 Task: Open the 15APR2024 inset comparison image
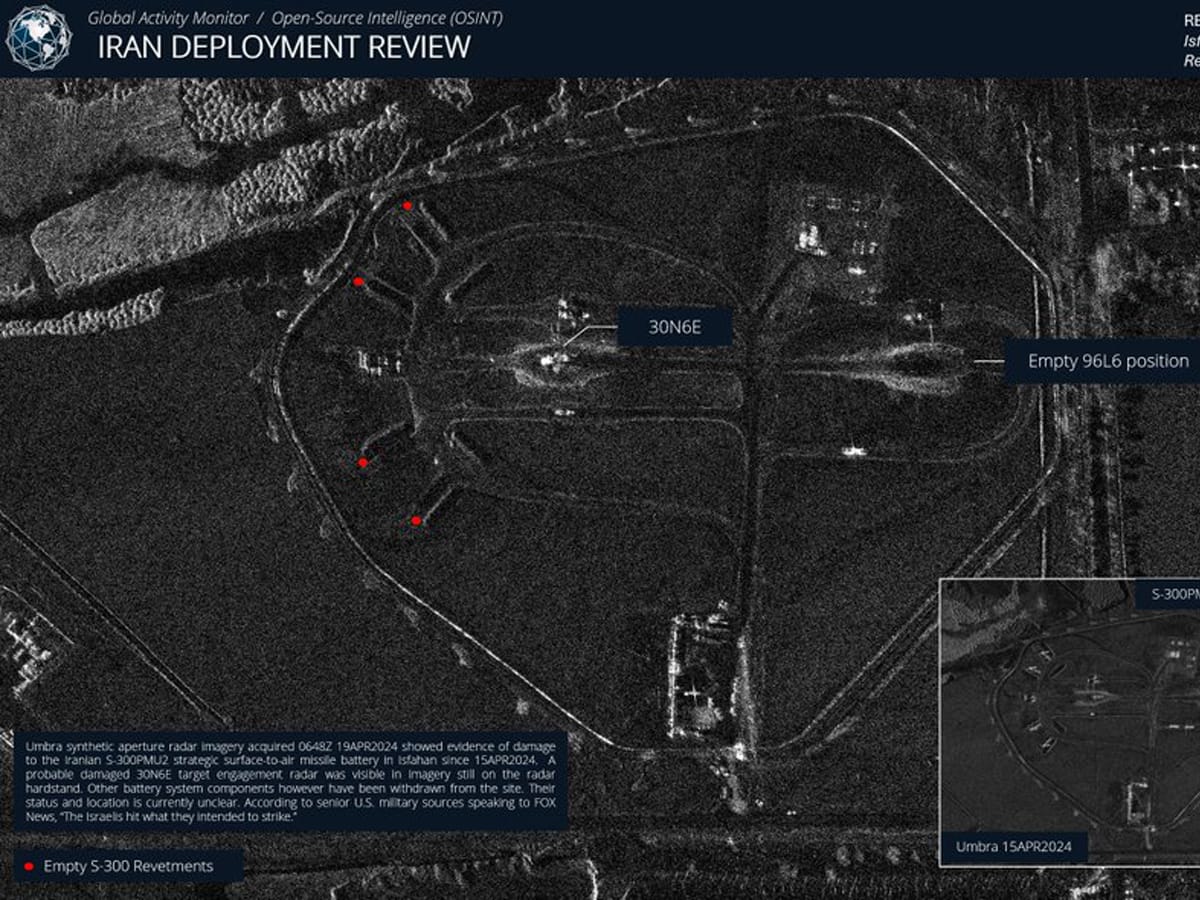[1070, 720]
